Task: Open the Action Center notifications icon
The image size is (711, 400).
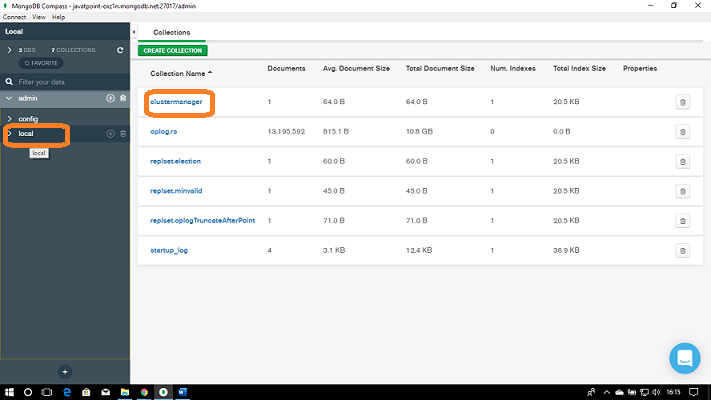Action: [x=694, y=392]
